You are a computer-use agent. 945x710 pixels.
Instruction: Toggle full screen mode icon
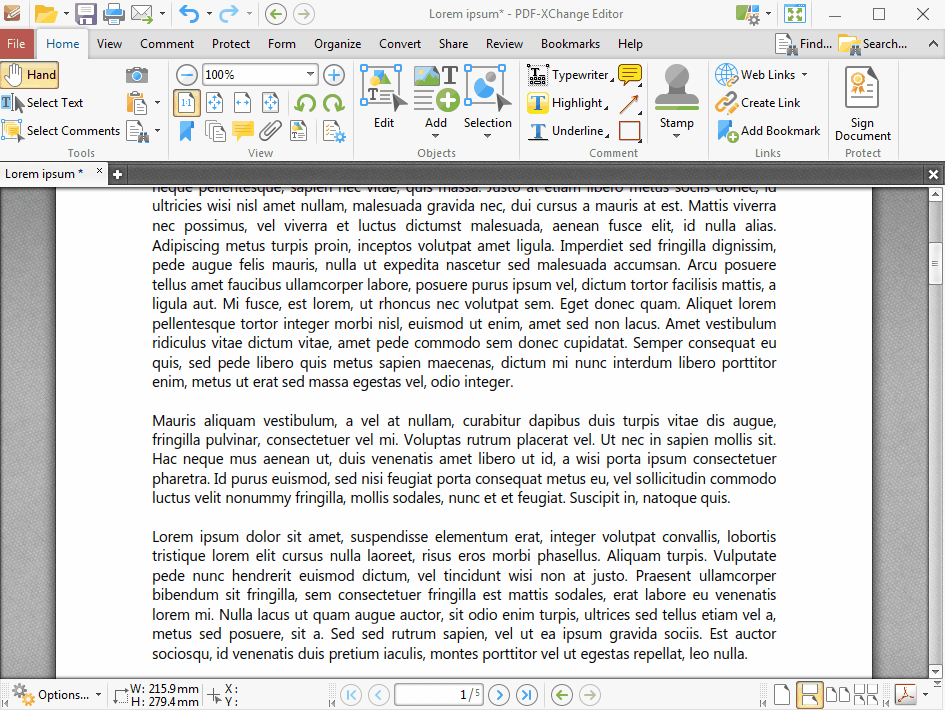795,13
